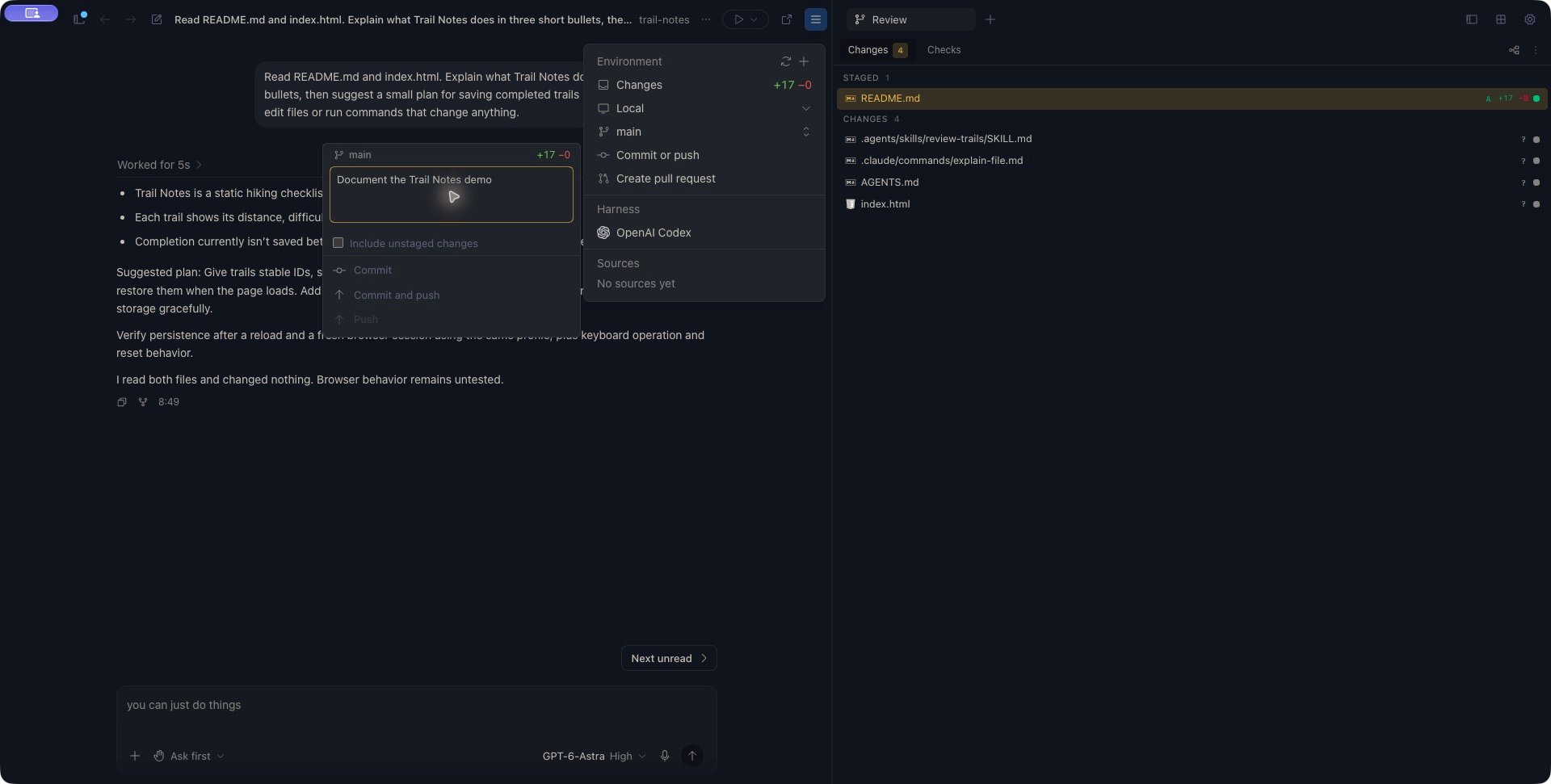Click the plus icon in Environment header

coord(804,61)
